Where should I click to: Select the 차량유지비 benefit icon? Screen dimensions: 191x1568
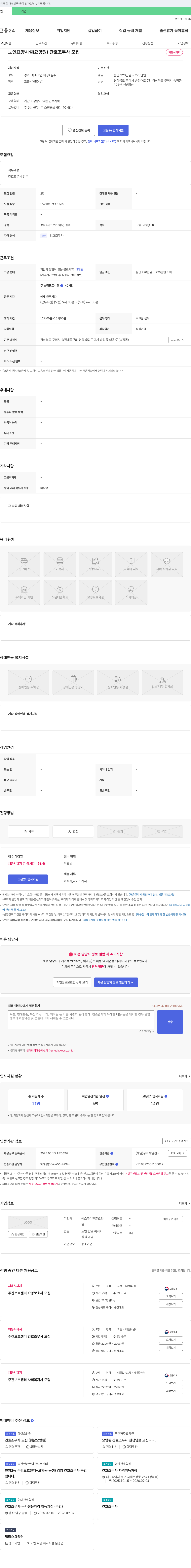(95, 564)
